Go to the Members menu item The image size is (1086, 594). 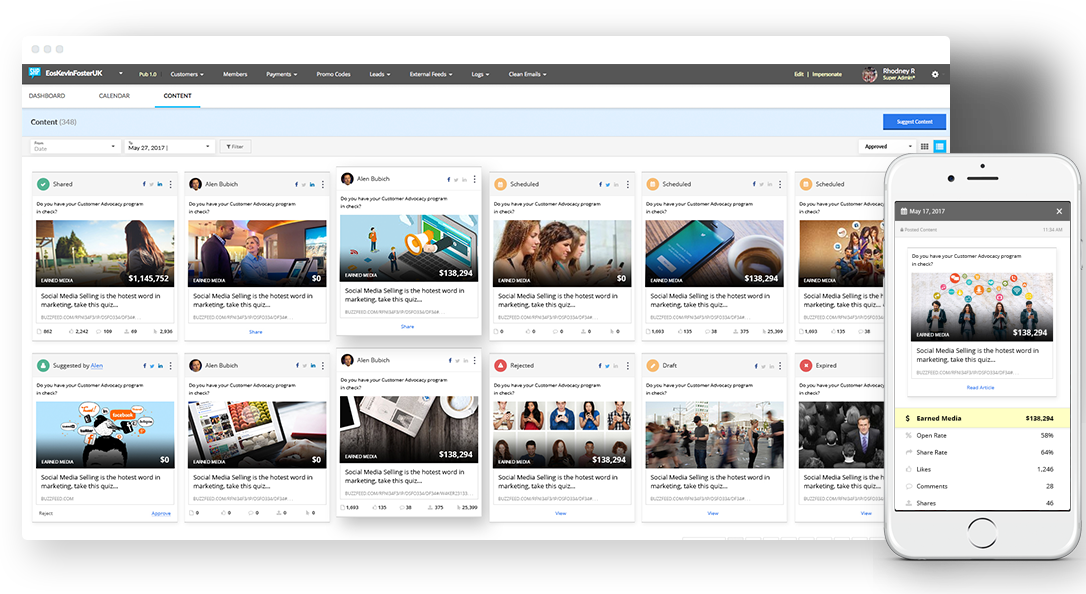[235, 74]
